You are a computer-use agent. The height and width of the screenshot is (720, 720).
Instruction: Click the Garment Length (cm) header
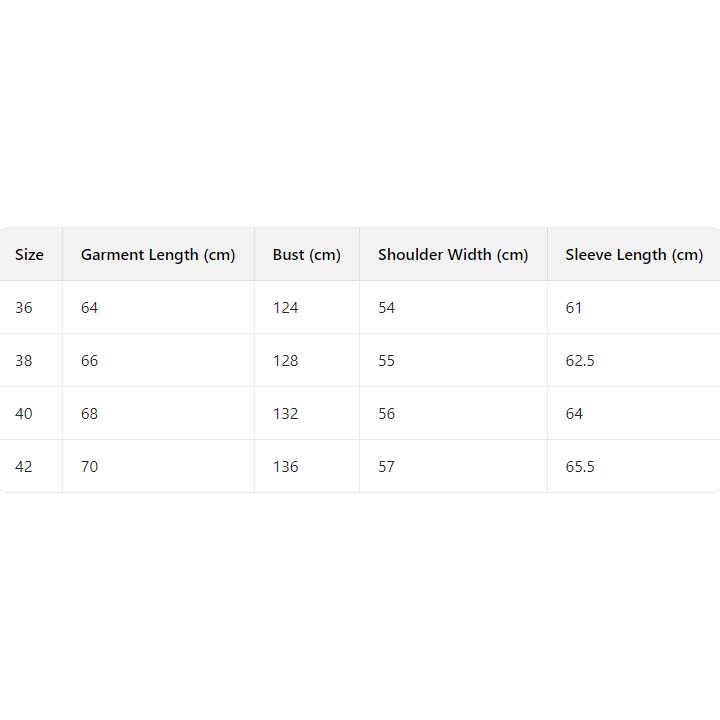click(x=158, y=255)
